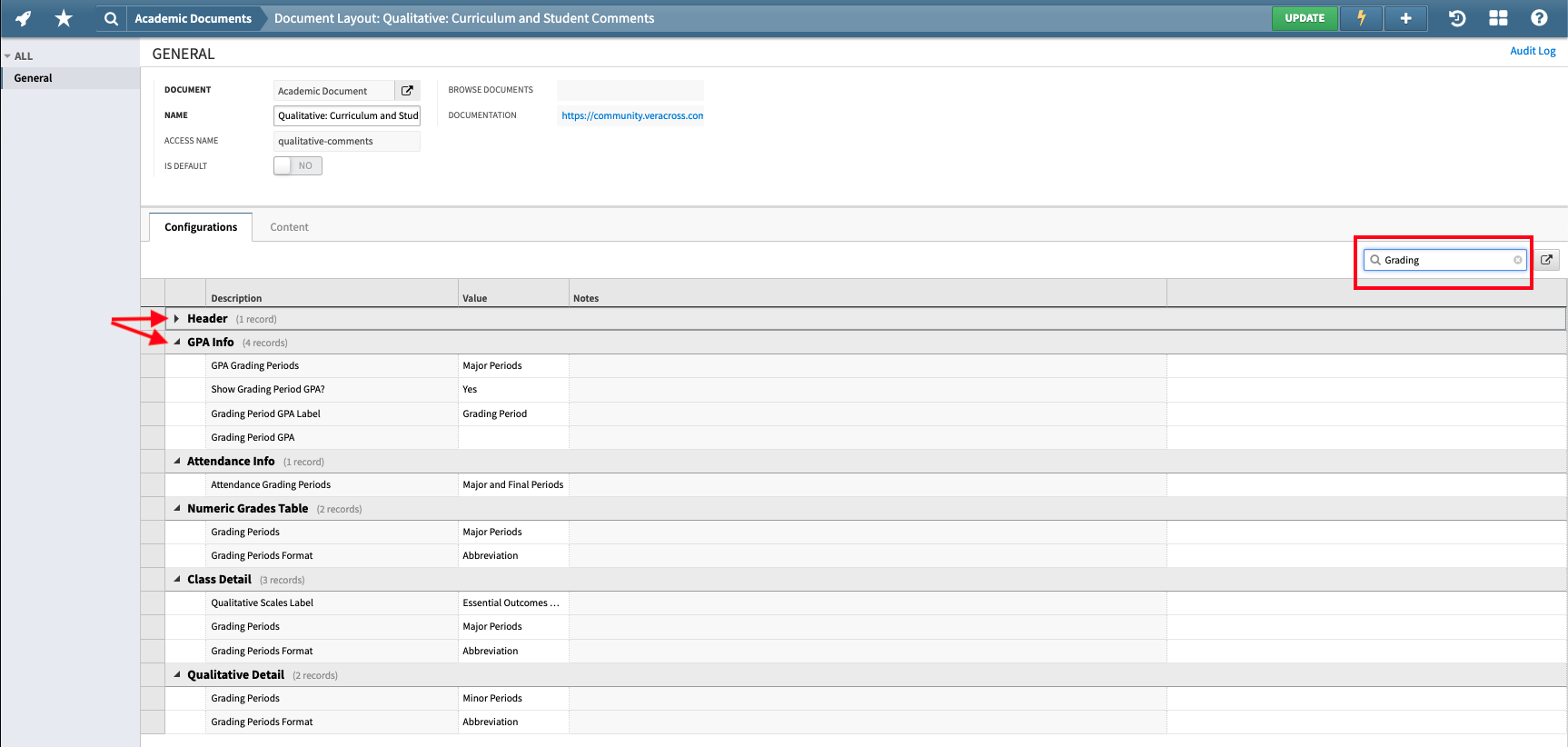This screenshot has height=747, width=1568.
Task: Open the help question mark icon
Action: click(1539, 18)
